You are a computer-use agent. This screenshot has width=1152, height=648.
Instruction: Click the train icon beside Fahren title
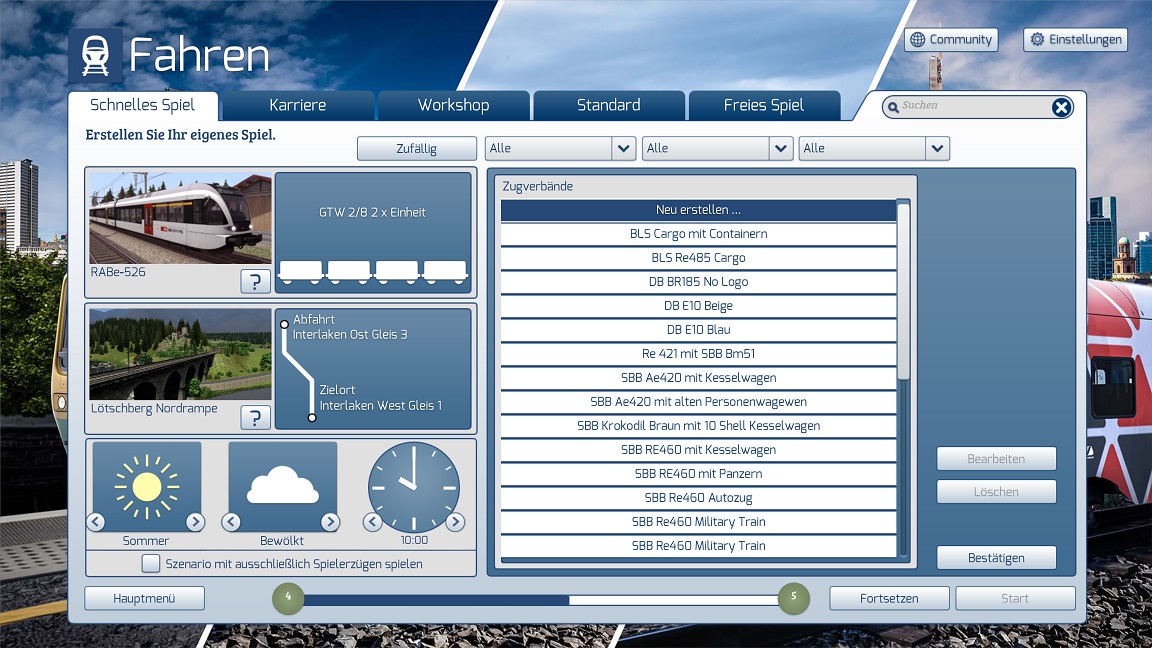pyautogui.click(x=96, y=57)
